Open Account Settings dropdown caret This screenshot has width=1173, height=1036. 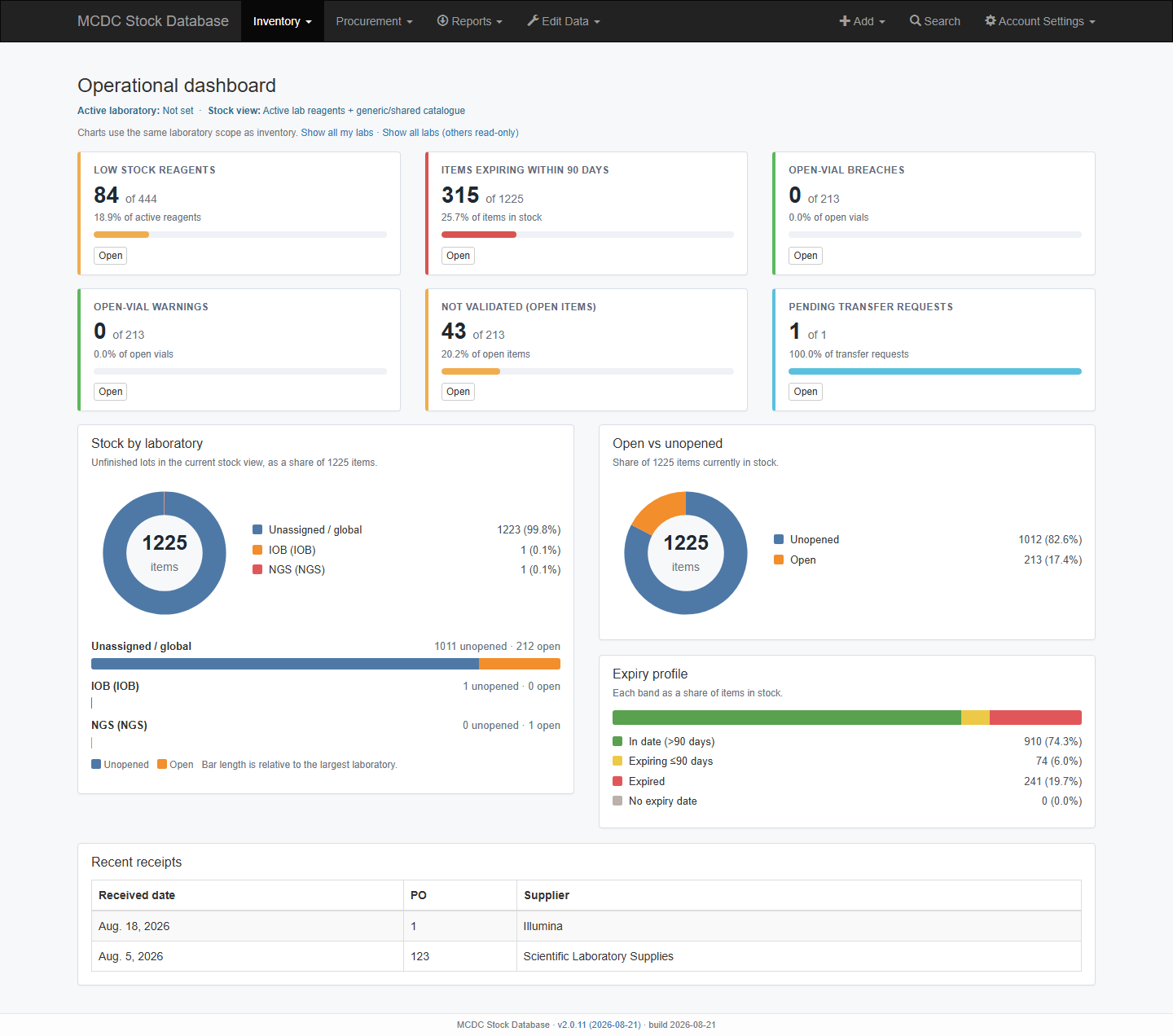[1092, 22]
